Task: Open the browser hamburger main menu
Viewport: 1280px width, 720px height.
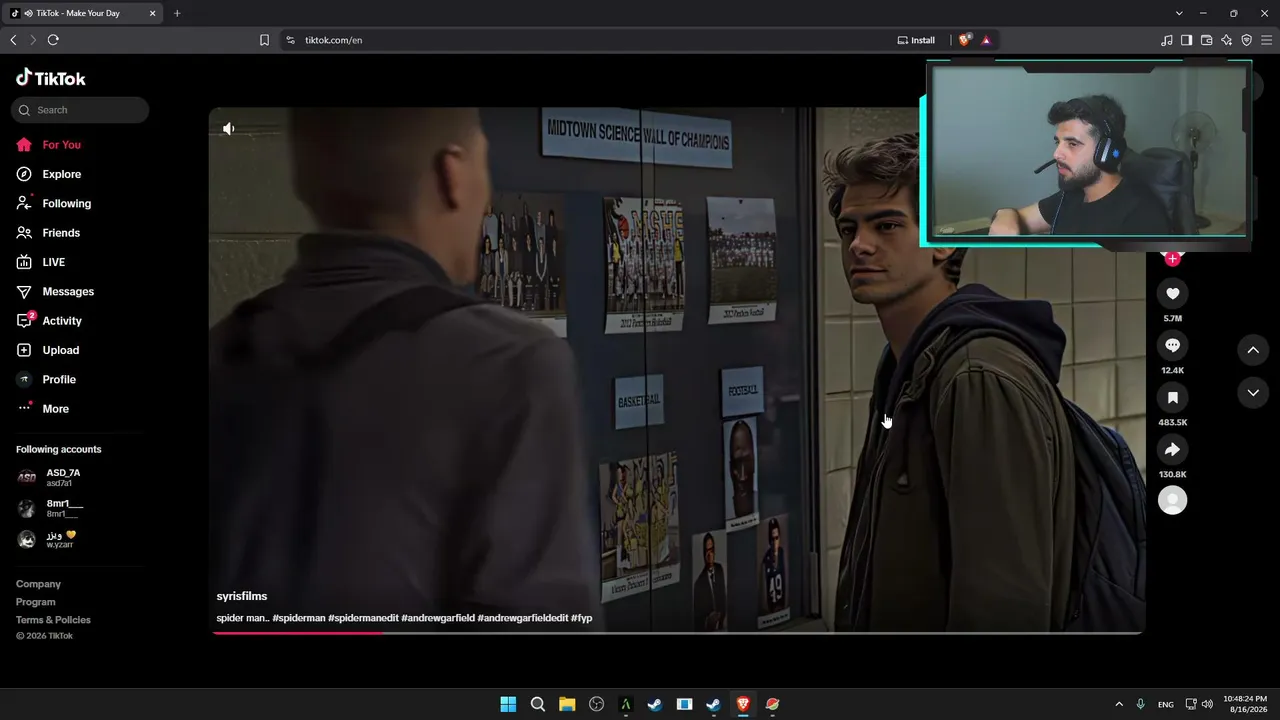Action: pyautogui.click(x=1267, y=40)
